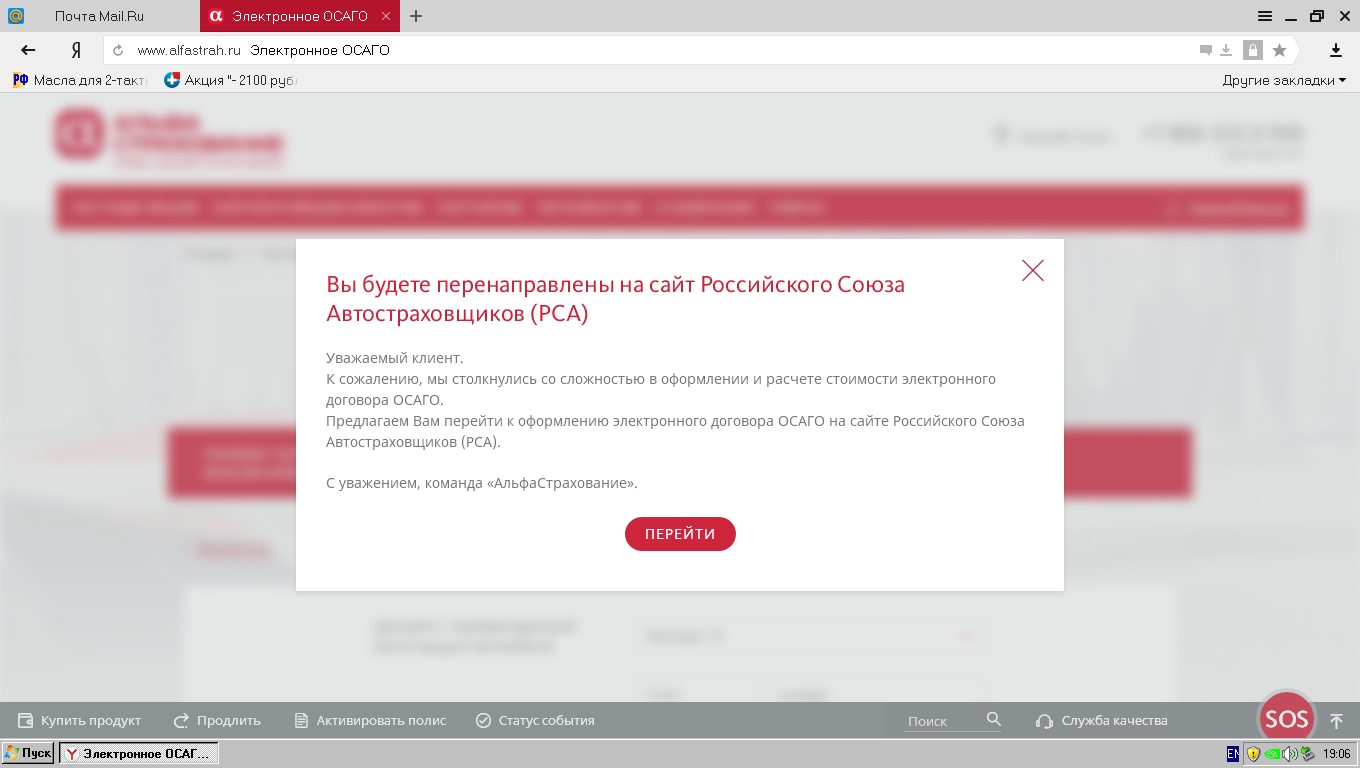Reload the page using the refresh icon

pyautogui.click(x=118, y=50)
